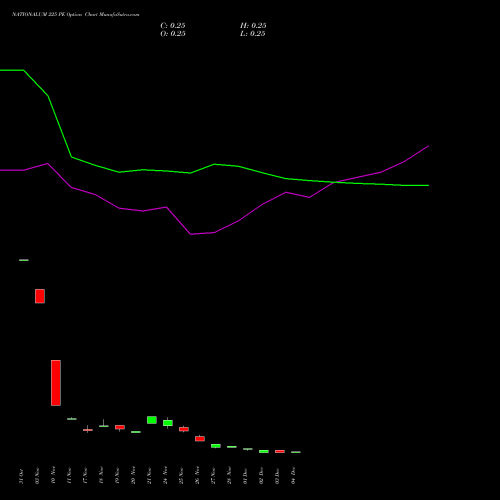Select the 24 Nov date label
This screenshot has height=500, width=500.
coord(165,476)
